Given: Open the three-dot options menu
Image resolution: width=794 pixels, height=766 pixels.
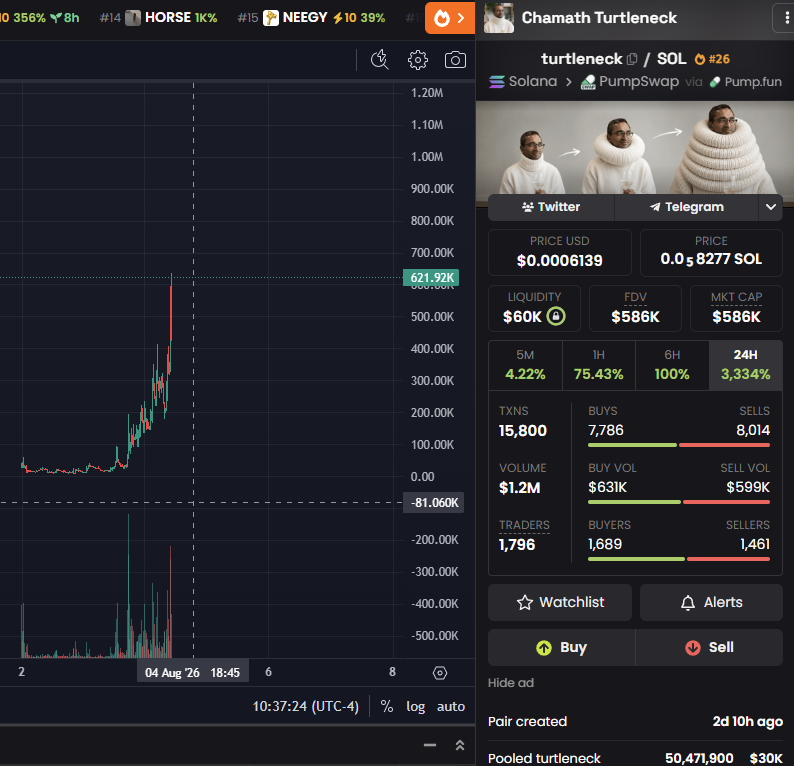Looking at the screenshot, I should tap(786, 18).
